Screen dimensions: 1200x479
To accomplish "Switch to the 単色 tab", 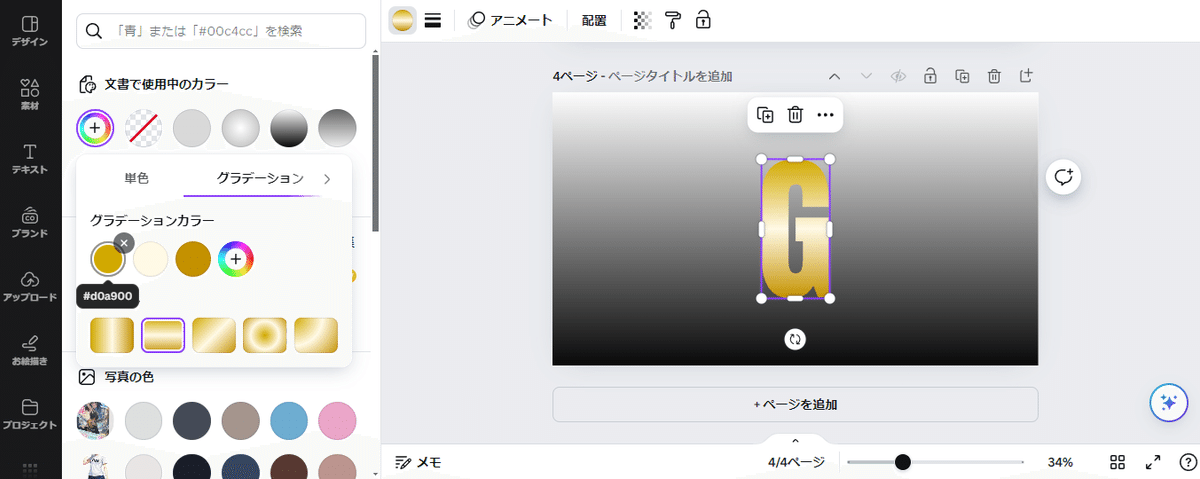I will pyautogui.click(x=136, y=178).
